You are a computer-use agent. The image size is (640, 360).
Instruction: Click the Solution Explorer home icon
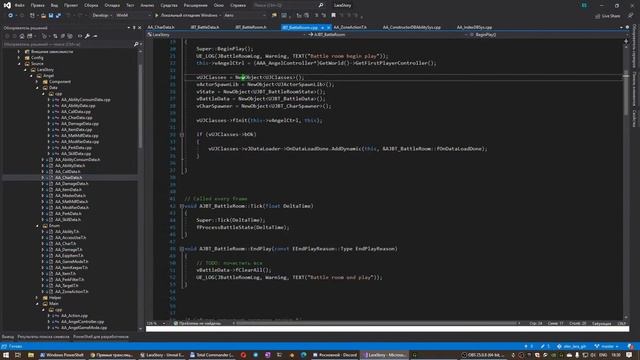(x=22, y=36)
